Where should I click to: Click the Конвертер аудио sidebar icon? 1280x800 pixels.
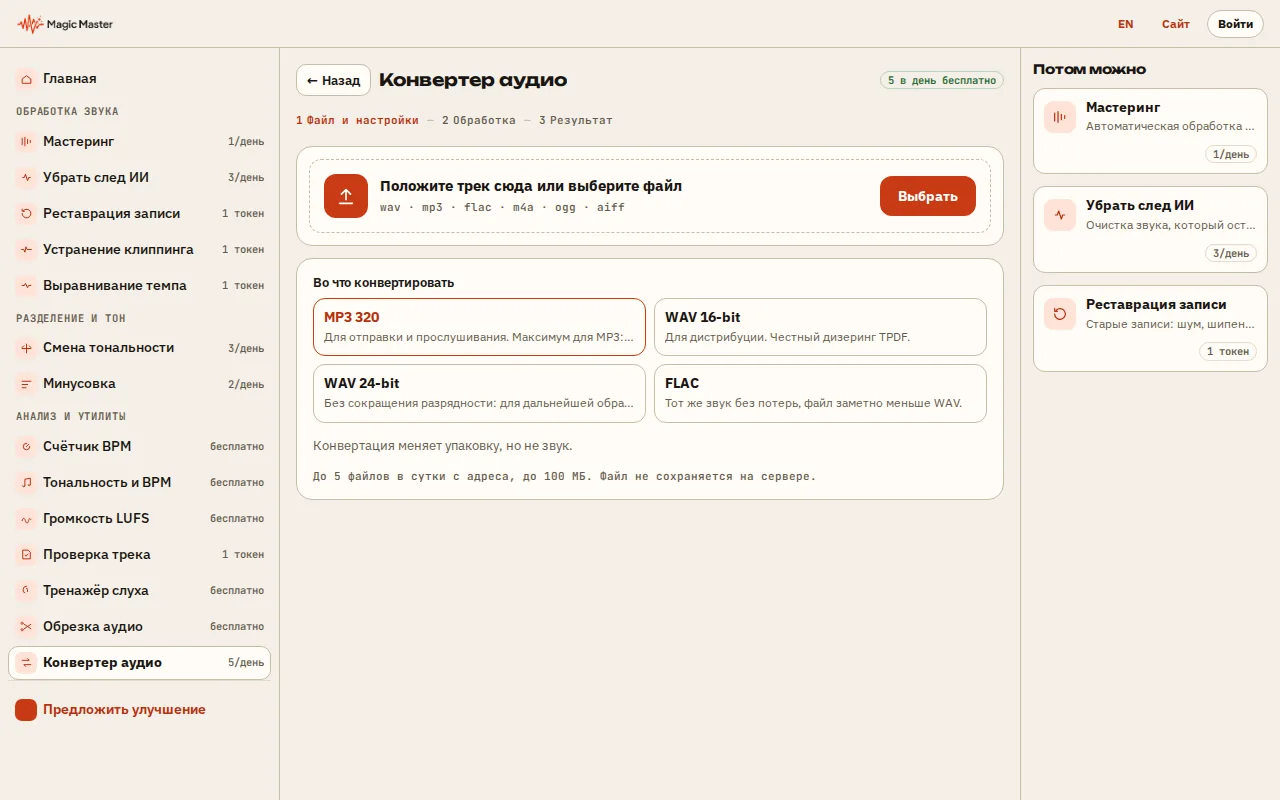[26, 663]
